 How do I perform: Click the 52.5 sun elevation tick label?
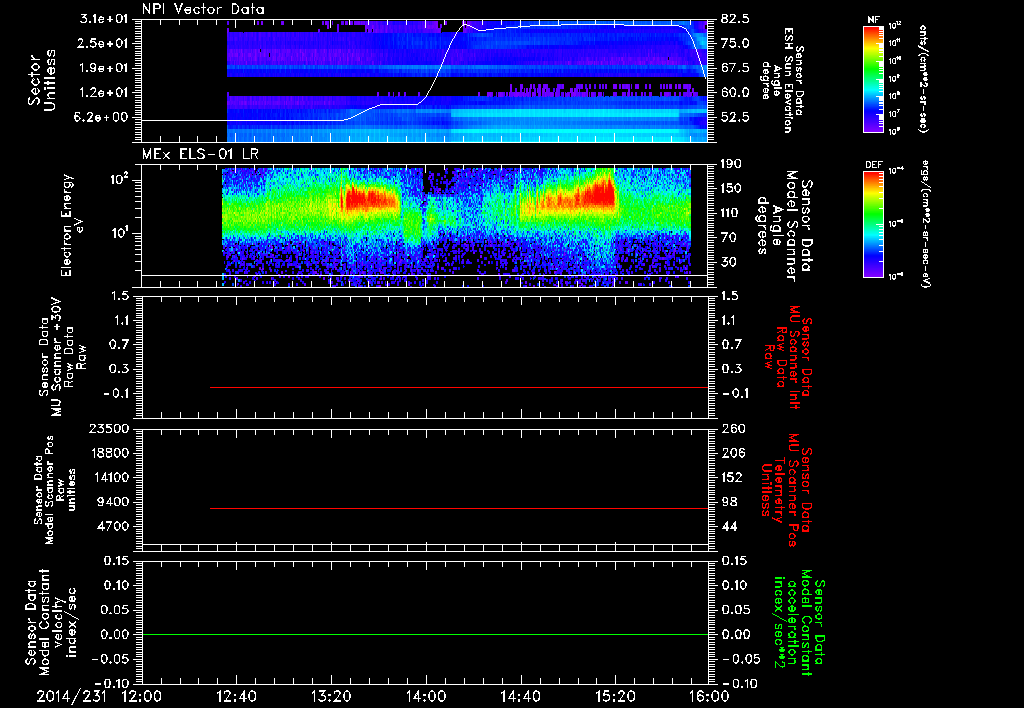tap(736, 118)
